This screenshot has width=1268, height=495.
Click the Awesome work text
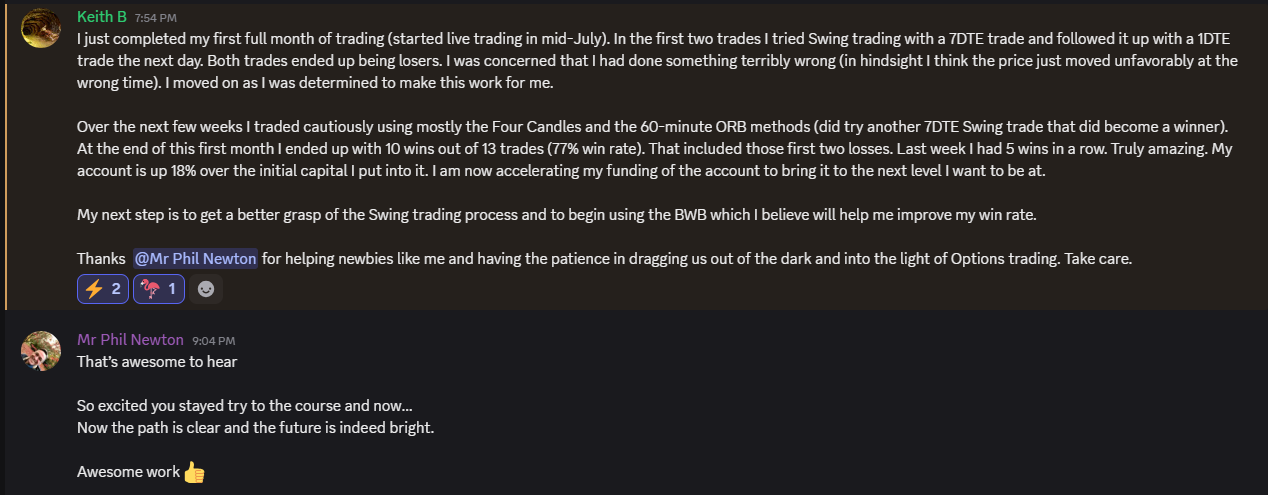click(x=129, y=472)
